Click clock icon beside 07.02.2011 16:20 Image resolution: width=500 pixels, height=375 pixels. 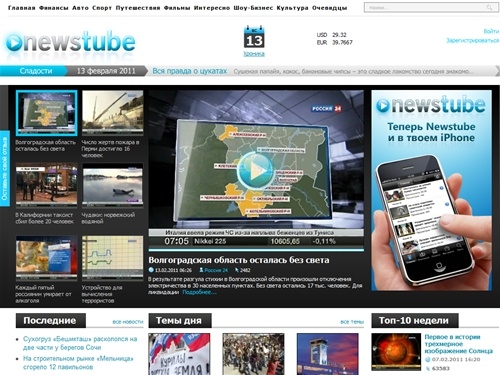click(428, 359)
